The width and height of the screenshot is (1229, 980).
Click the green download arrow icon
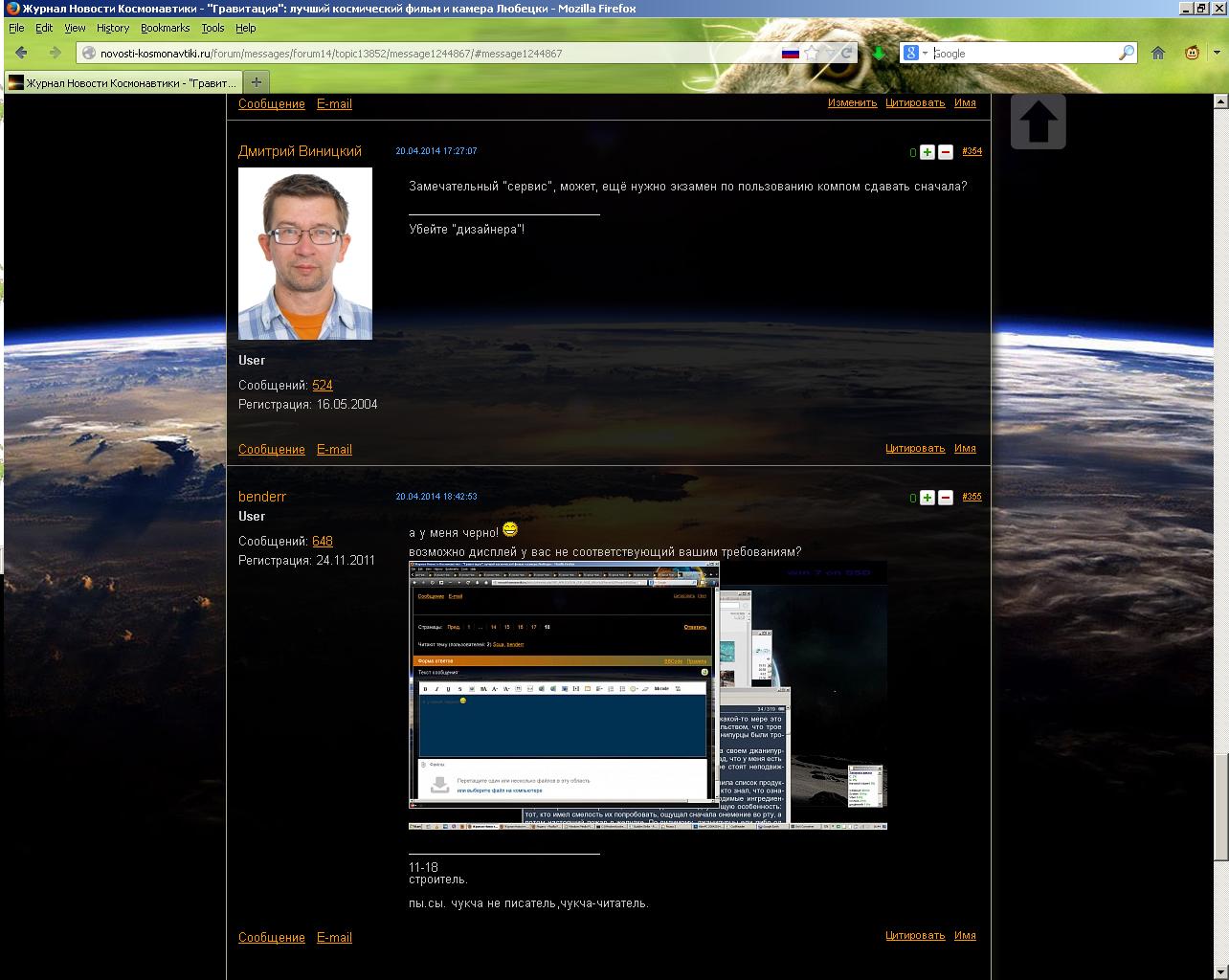(878, 54)
